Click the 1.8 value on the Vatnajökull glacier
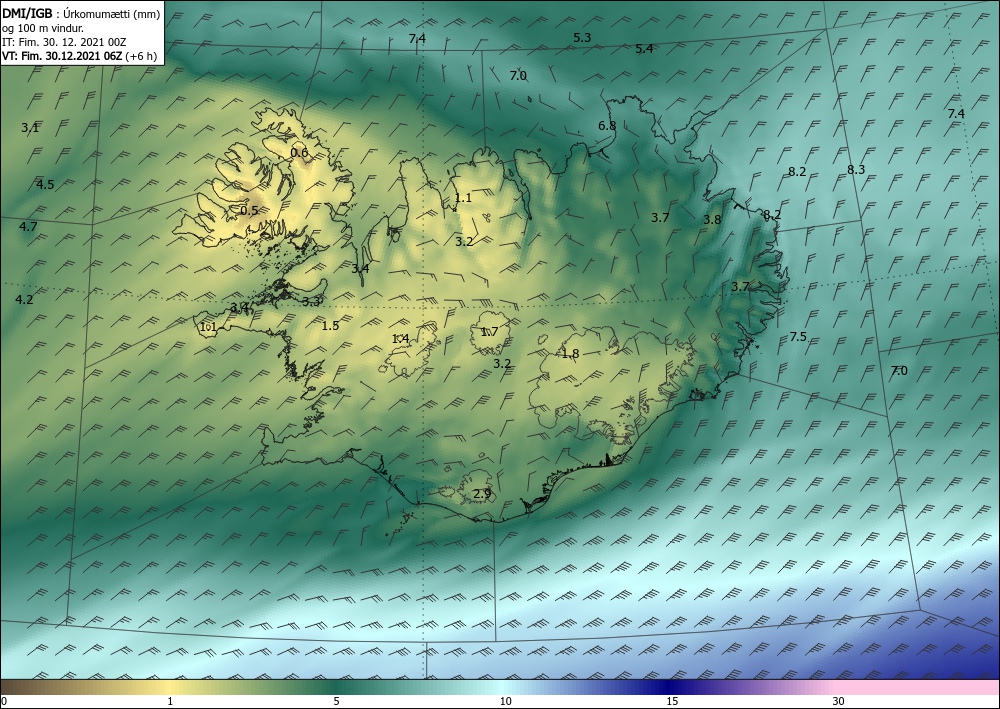1000x709 pixels. point(570,354)
